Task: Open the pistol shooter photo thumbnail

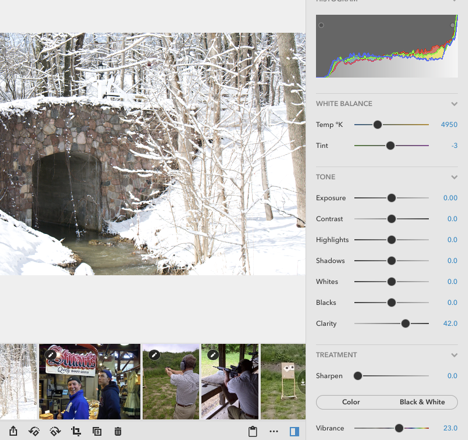Action: pos(171,382)
